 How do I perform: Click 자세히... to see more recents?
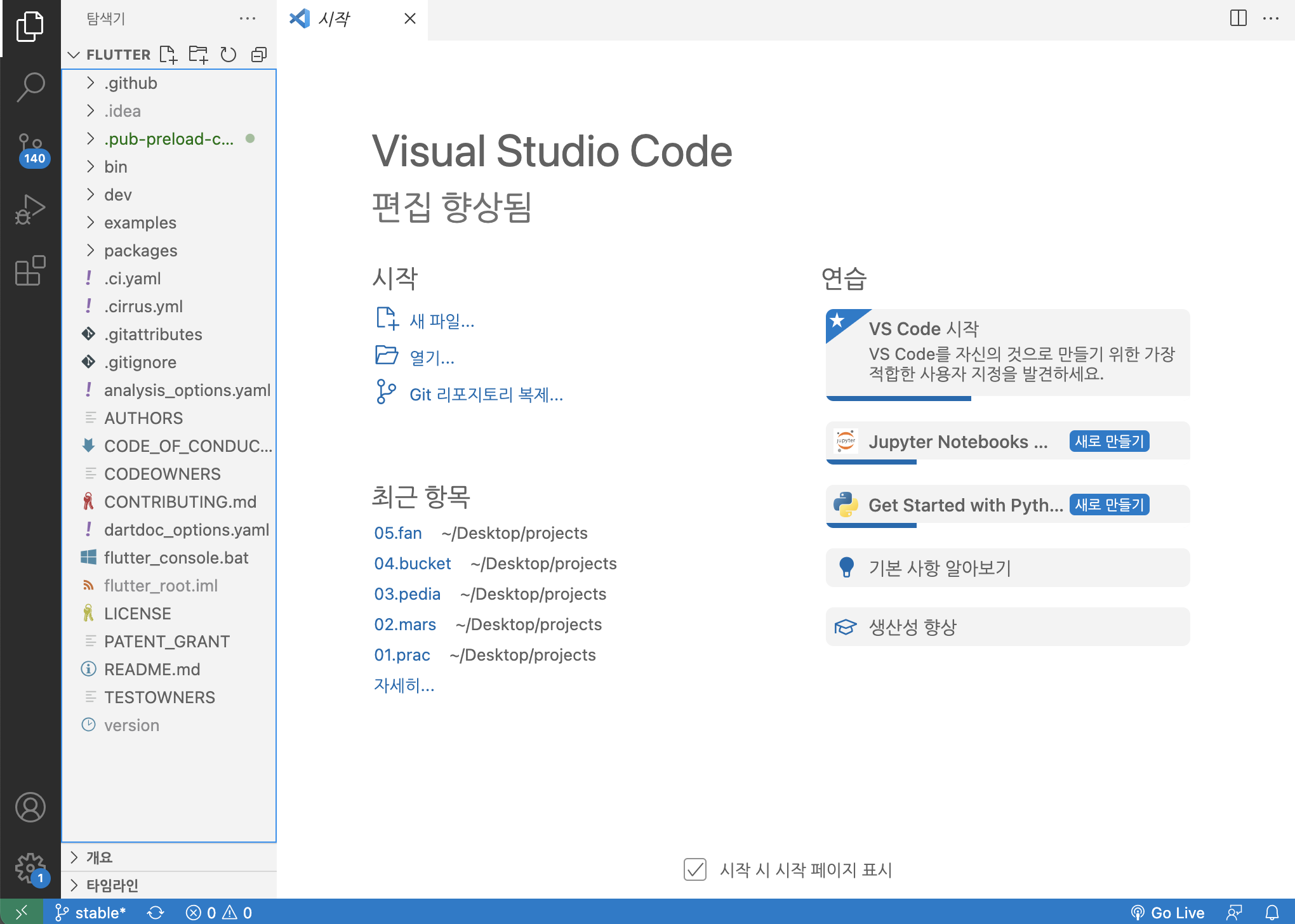[404, 685]
